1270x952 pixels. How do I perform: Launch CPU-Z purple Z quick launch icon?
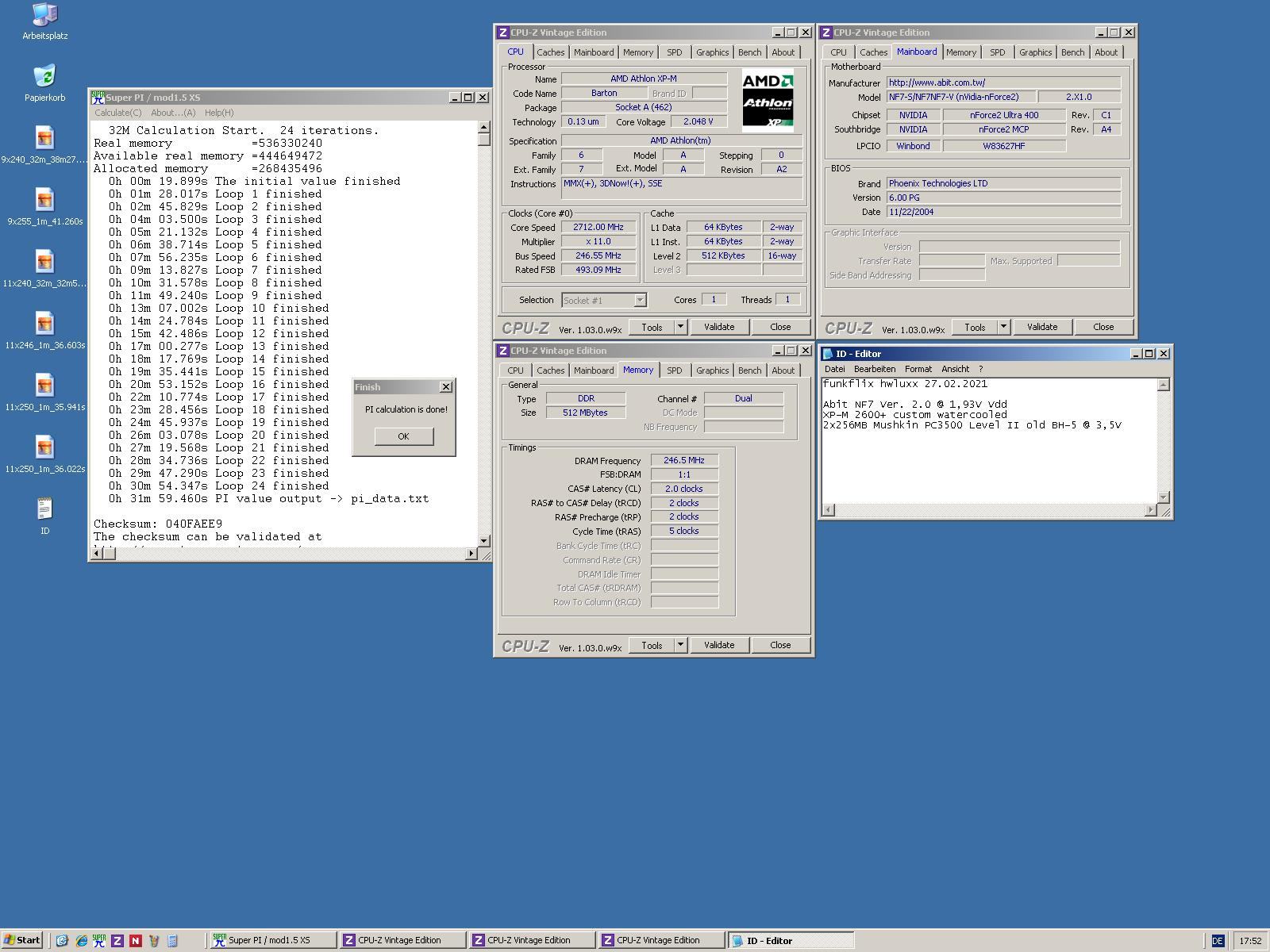117,940
